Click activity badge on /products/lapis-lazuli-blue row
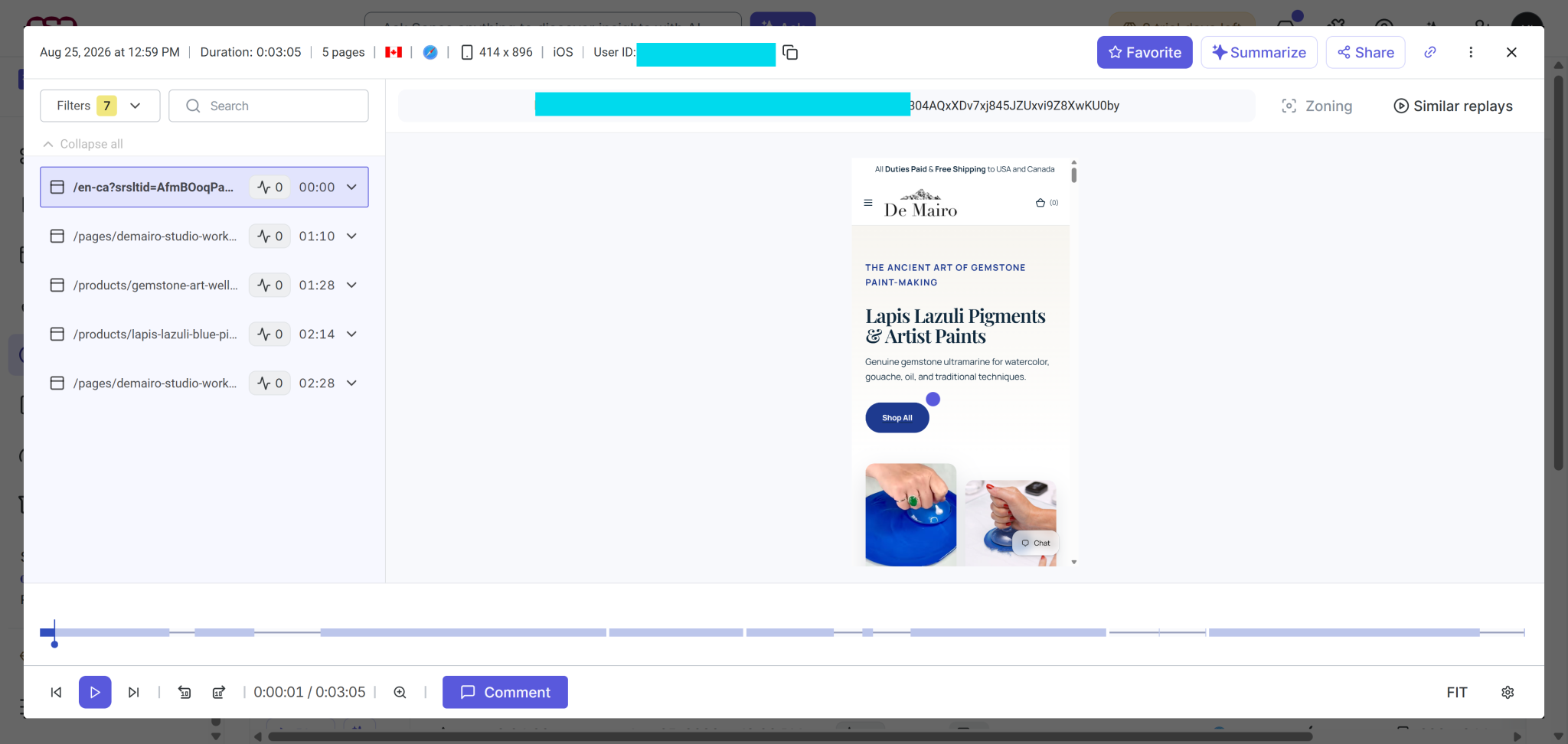 click(x=270, y=334)
